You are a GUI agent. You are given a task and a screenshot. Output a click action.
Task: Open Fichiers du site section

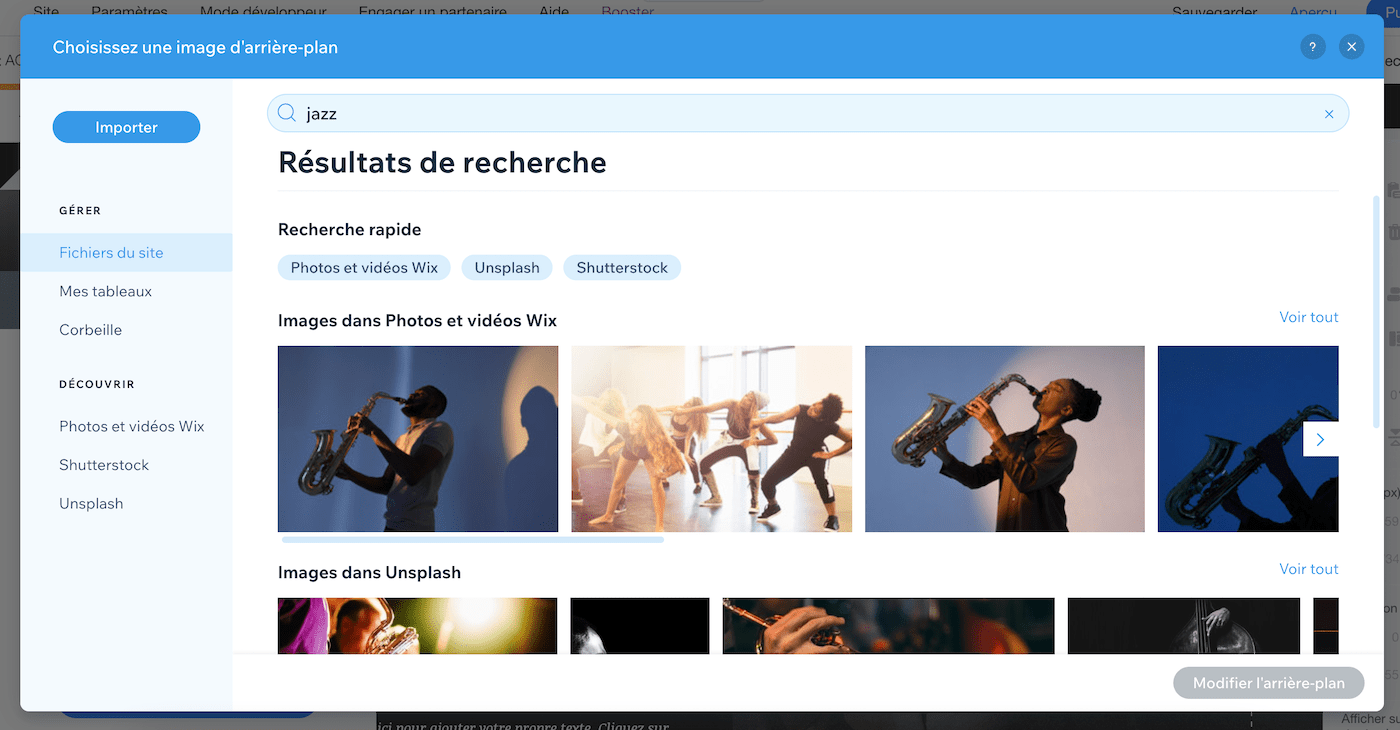pos(126,253)
